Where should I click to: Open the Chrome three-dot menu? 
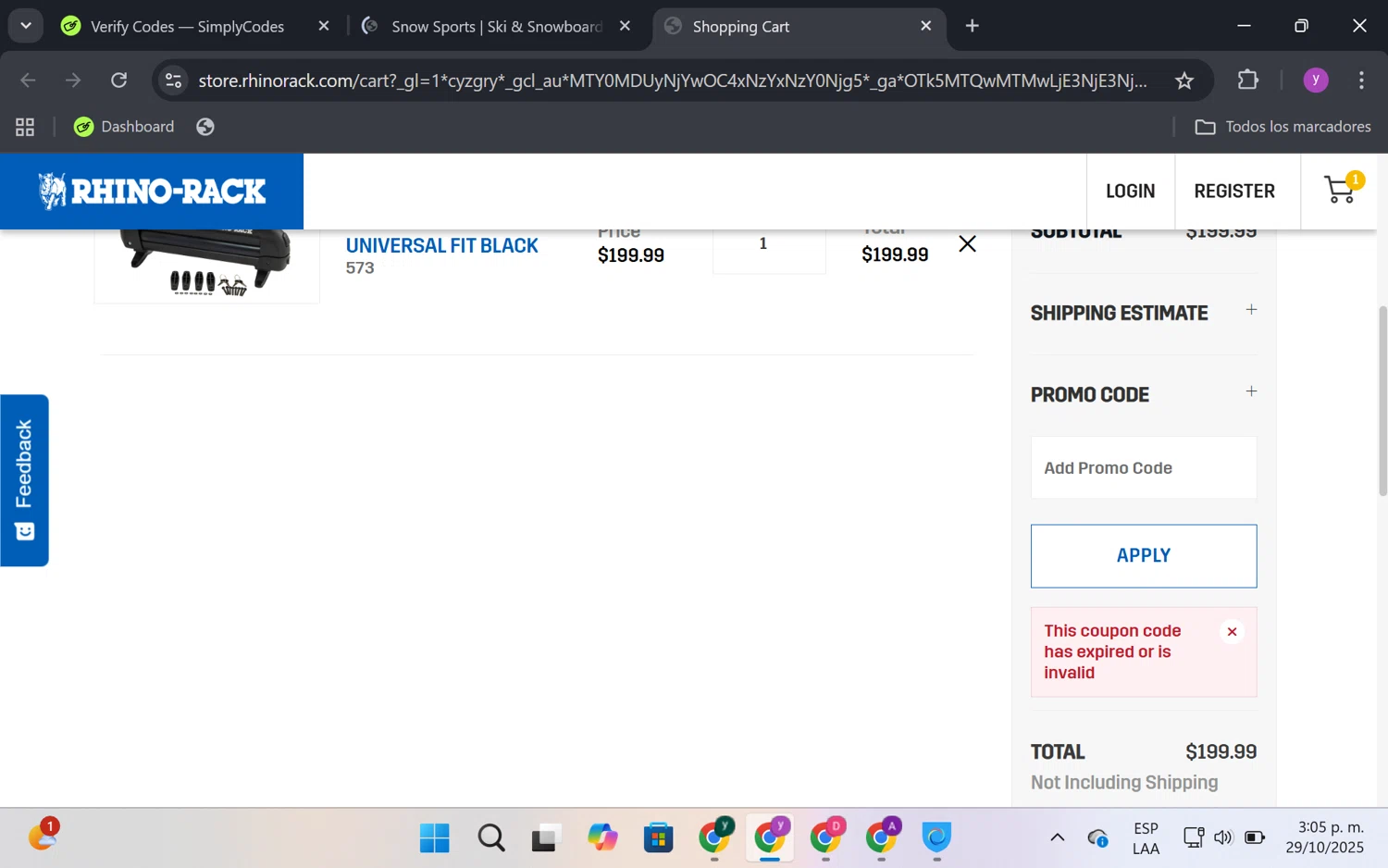click(1361, 81)
